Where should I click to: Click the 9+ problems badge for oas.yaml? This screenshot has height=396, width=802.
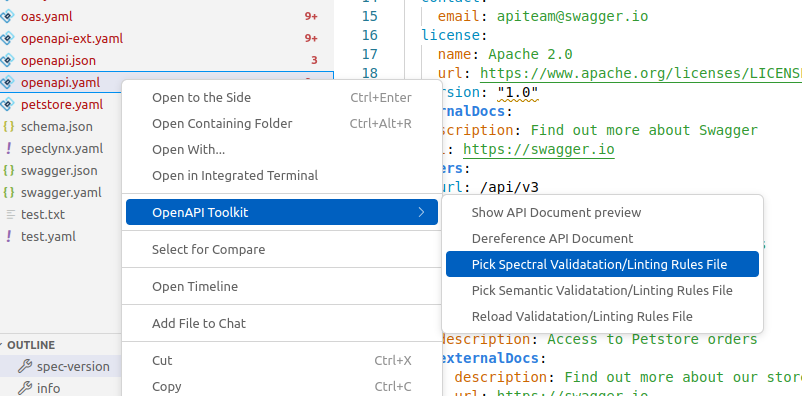(x=311, y=17)
